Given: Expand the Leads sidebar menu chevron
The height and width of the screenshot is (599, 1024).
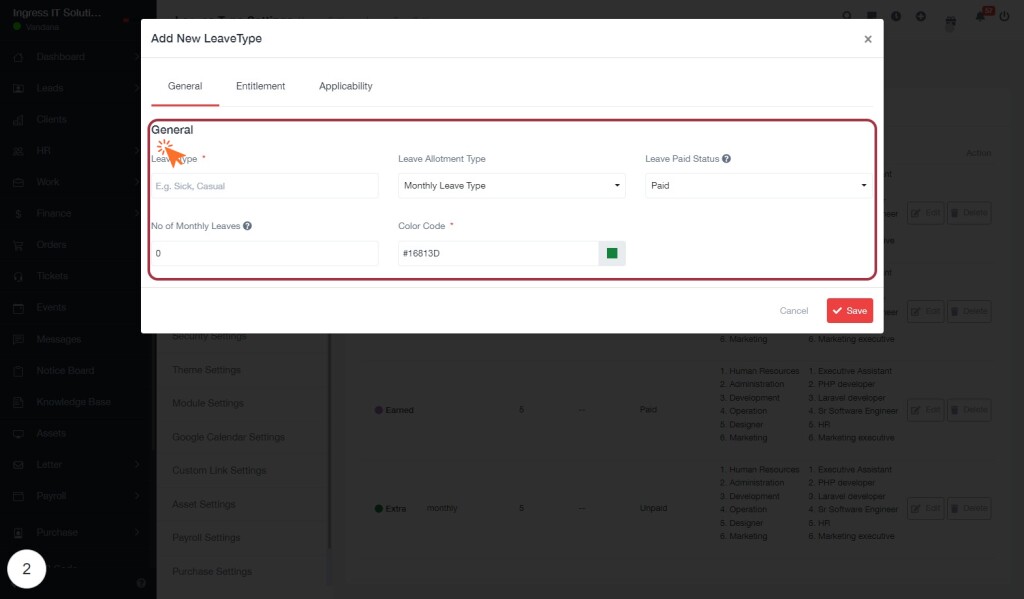Looking at the screenshot, I should tap(136, 88).
